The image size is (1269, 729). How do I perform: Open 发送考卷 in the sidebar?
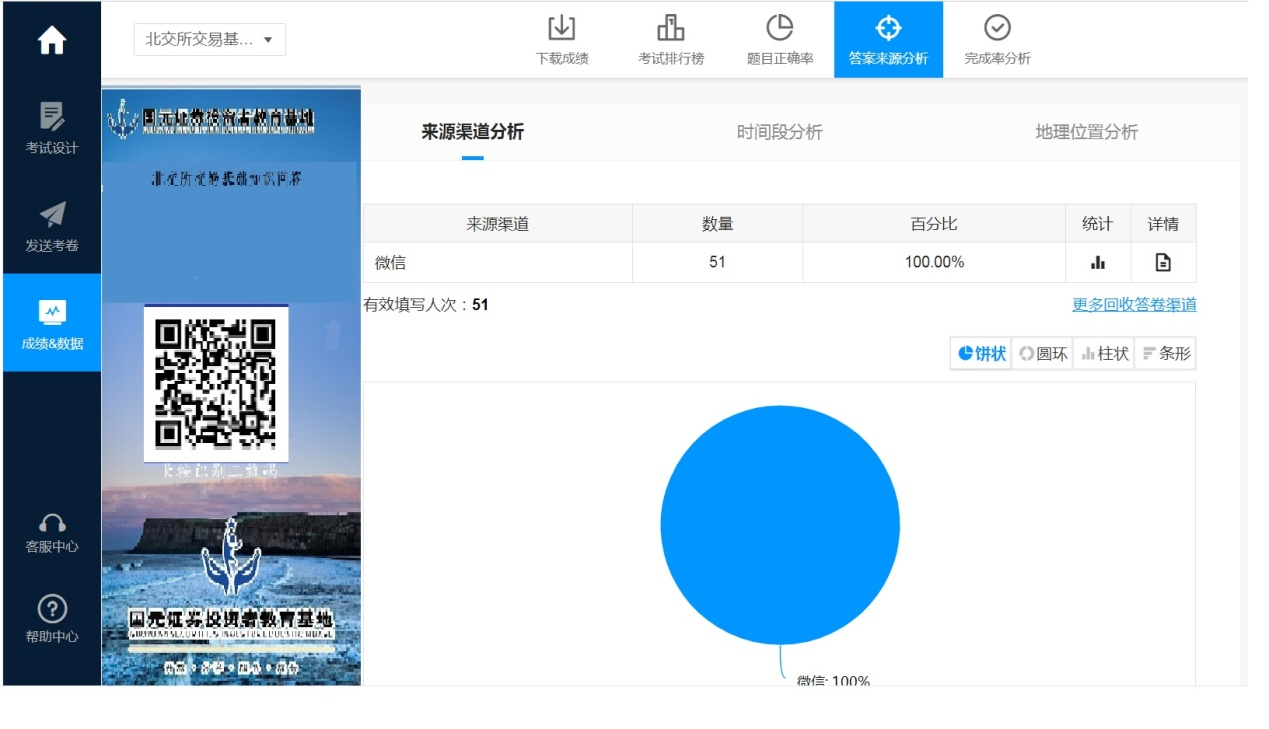52,226
